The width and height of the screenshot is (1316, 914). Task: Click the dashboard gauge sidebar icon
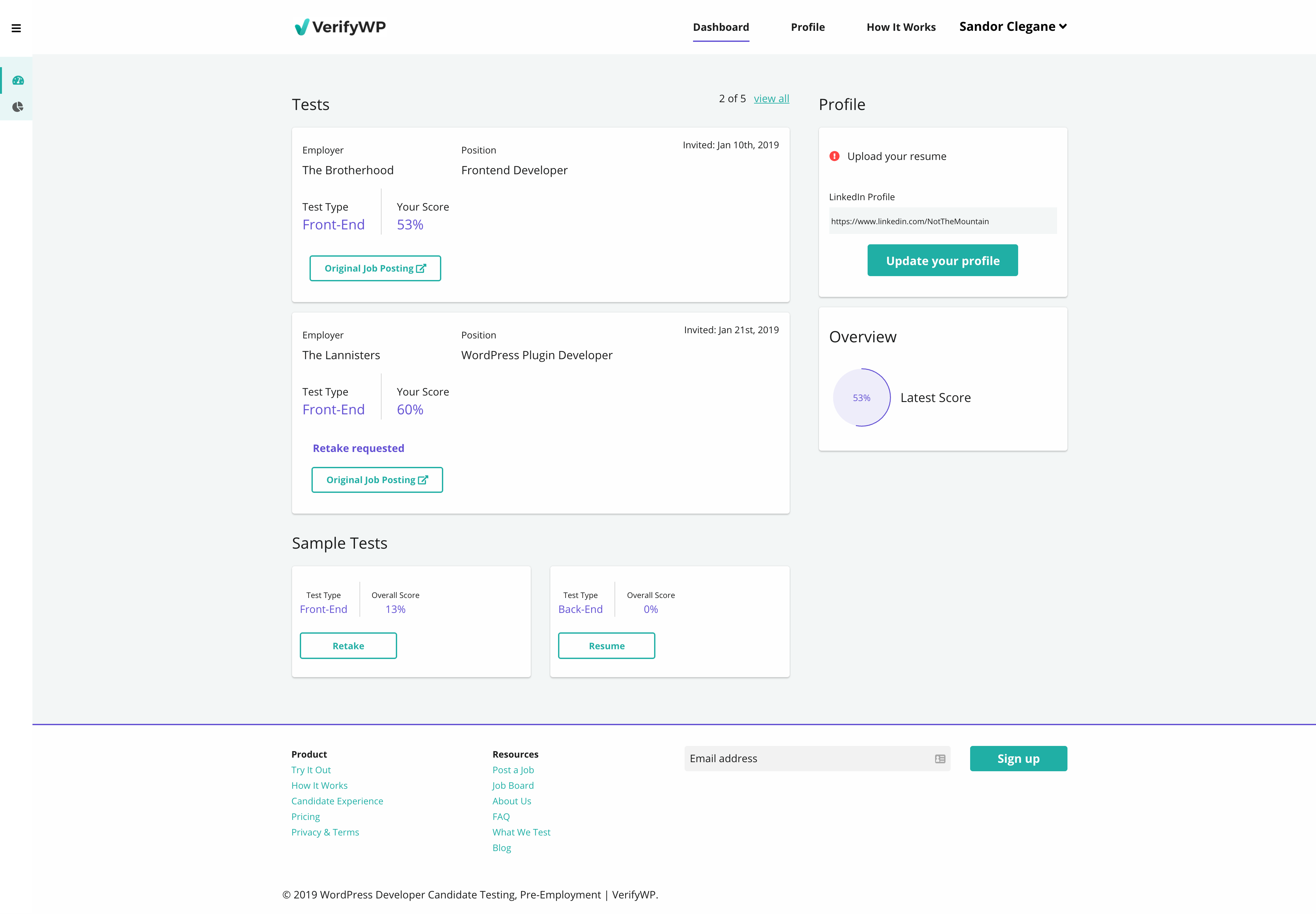18,81
